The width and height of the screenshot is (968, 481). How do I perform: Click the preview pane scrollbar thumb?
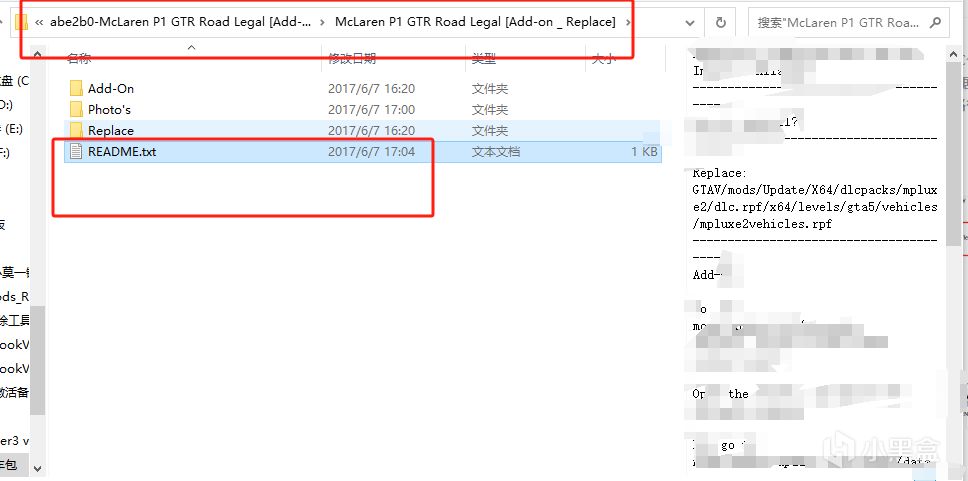(x=953, y=155)
